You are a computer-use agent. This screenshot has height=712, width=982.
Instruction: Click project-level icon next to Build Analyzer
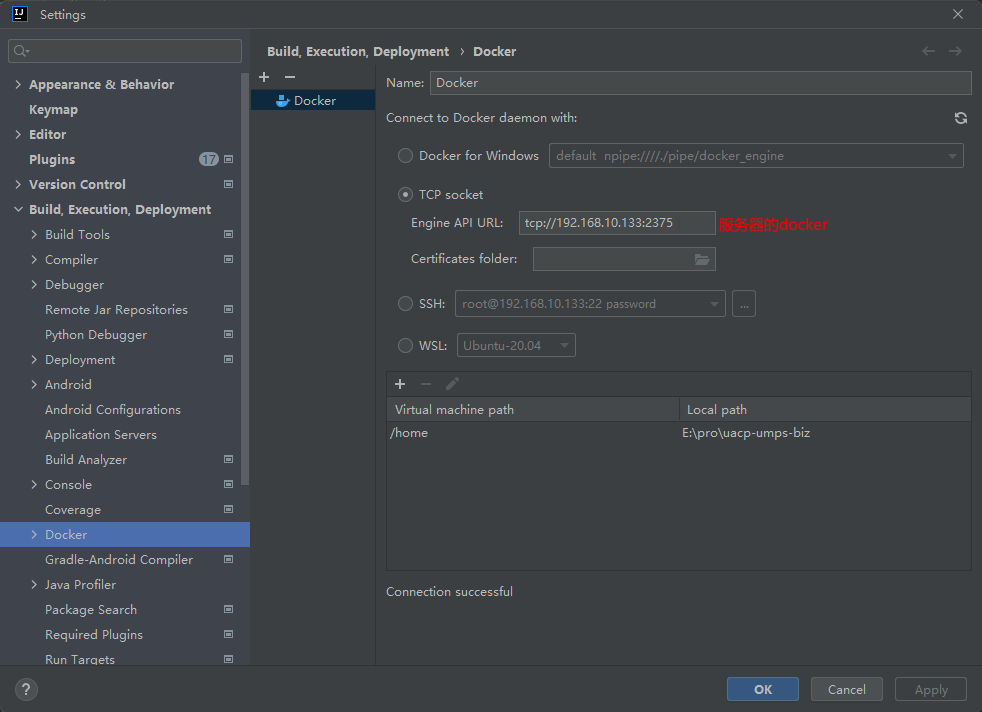click(229, 460)
